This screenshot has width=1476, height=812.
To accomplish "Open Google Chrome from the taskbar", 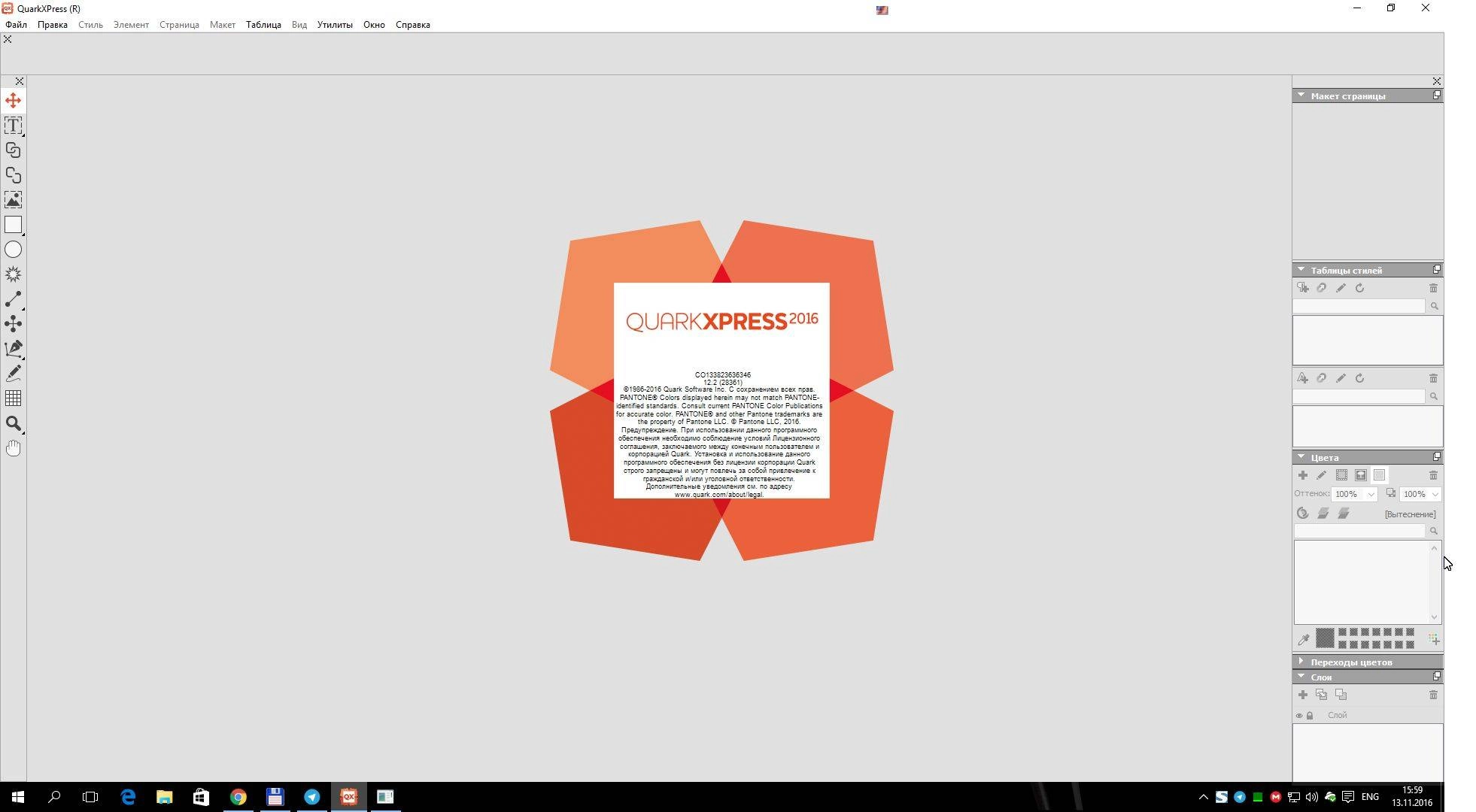I will tap(238, 797).
